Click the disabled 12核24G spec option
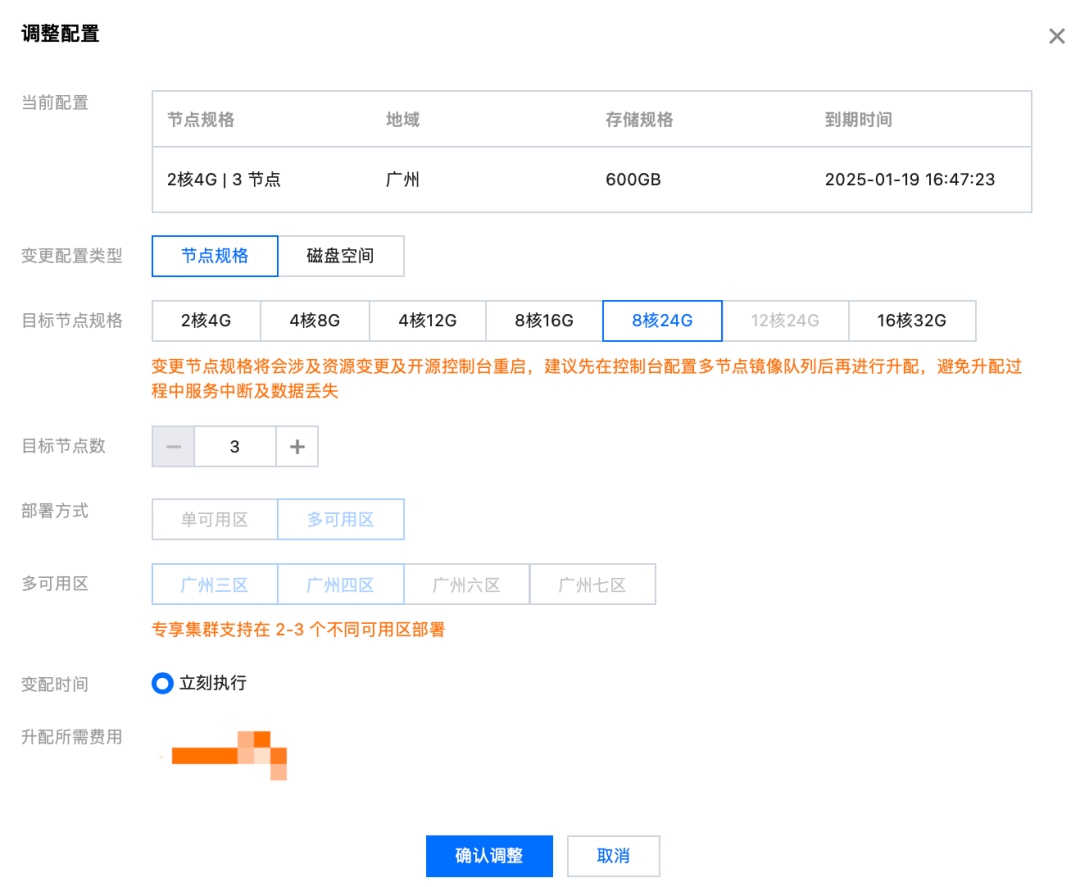Screen dimensions: 1080x887 (785, 321)
